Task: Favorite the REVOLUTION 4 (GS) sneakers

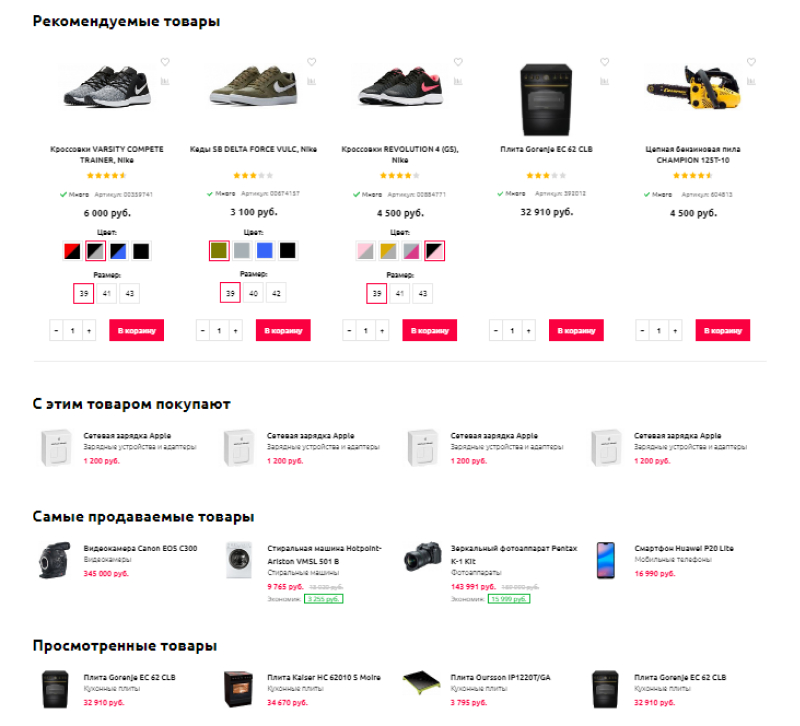Action: [458, 62]
